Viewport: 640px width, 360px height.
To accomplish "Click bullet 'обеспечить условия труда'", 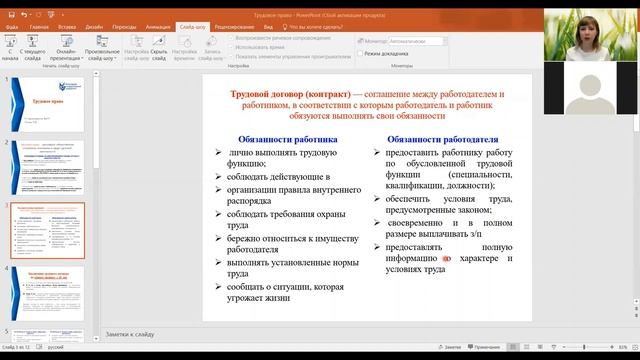I will click(x=449, y=204).
